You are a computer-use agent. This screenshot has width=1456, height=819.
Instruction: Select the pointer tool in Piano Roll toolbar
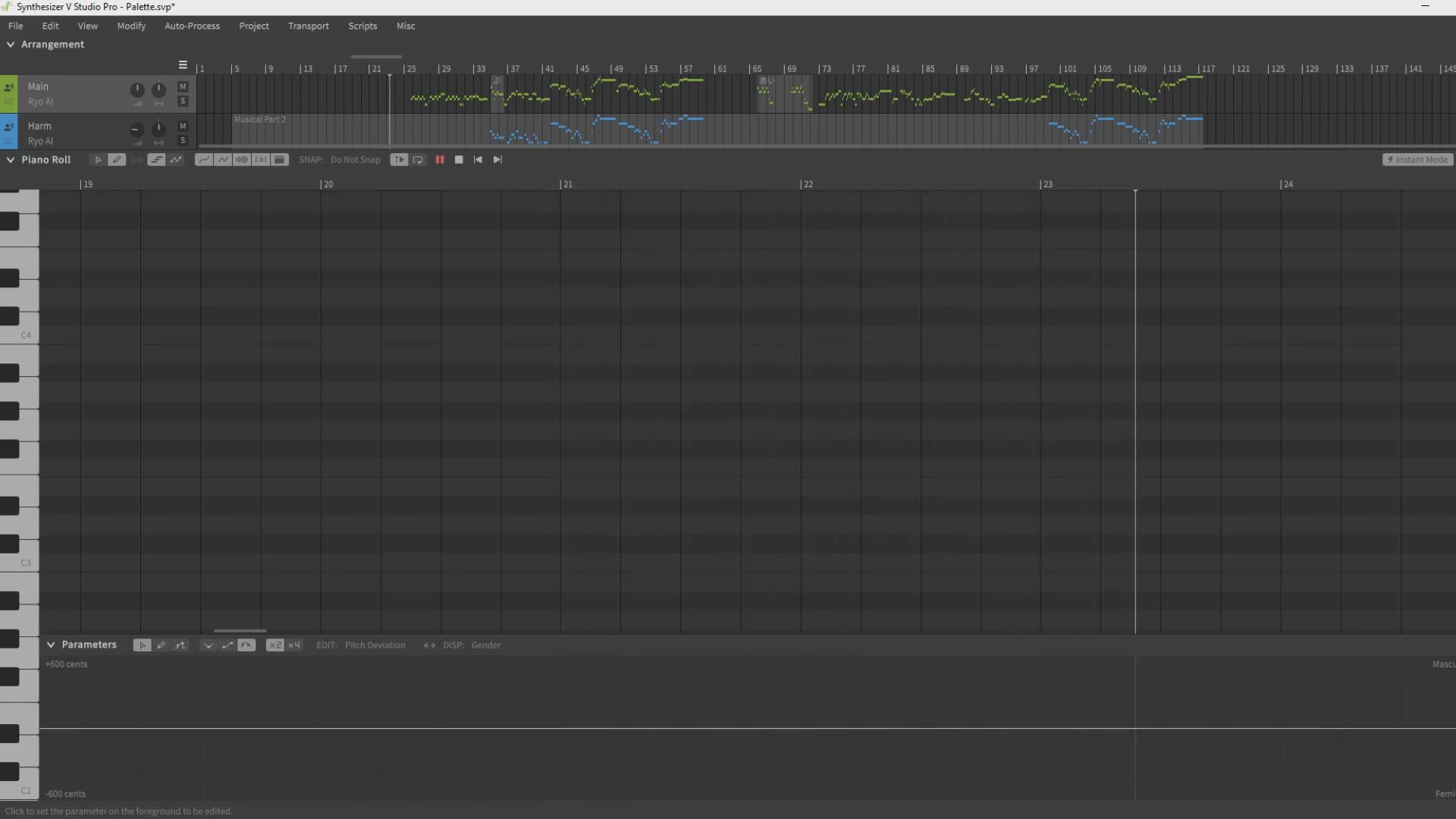tap(97, 160)
